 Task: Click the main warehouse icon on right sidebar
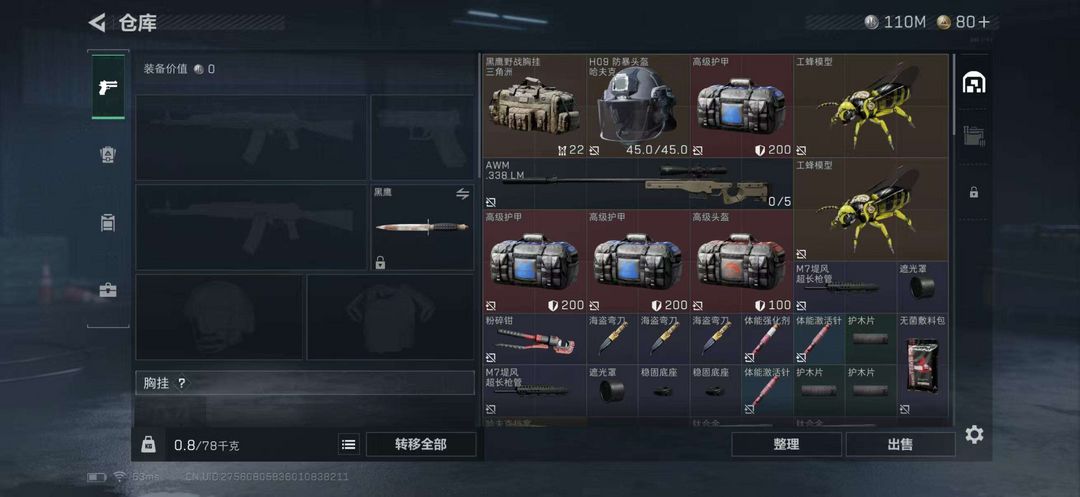[x=973, y=83]
